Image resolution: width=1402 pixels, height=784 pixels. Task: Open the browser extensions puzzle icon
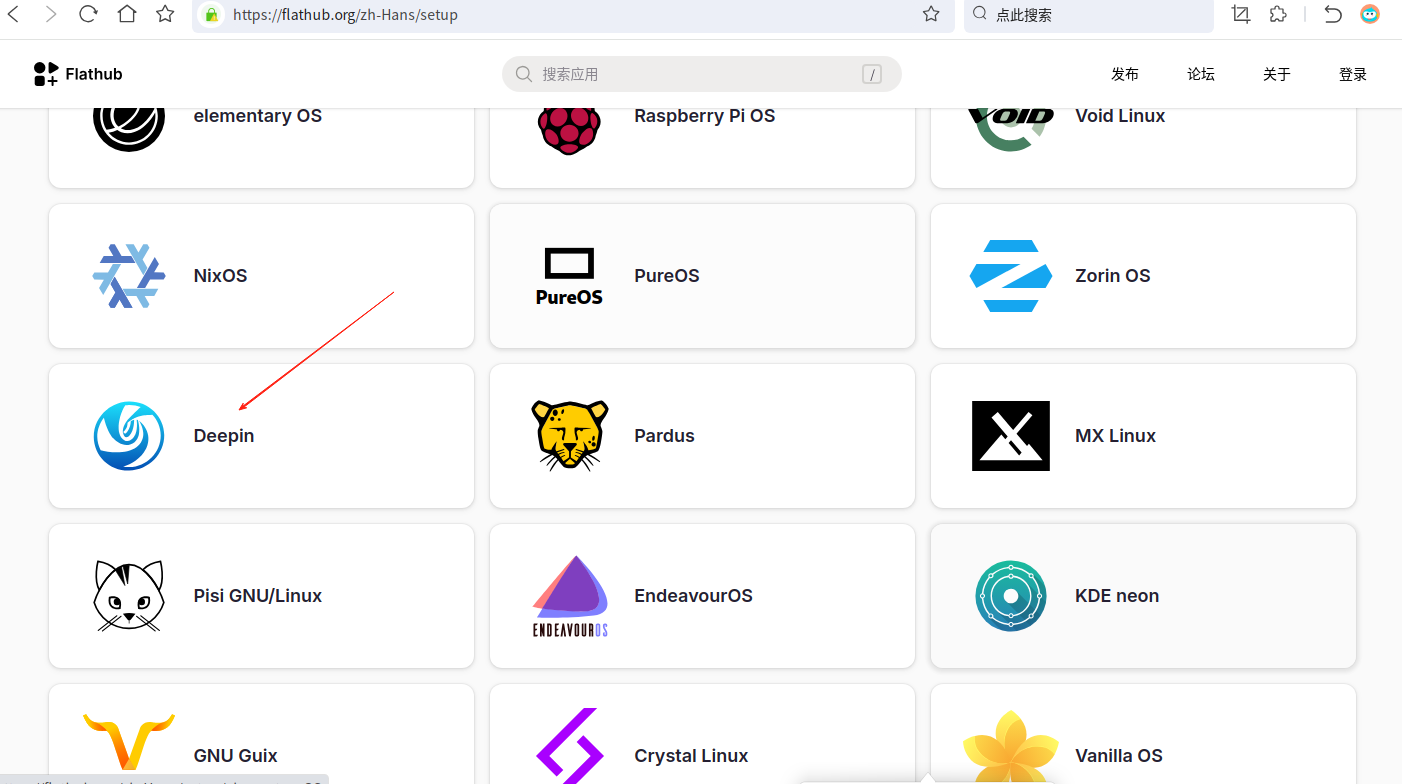pyautogui.click(x=1278, y=14)
